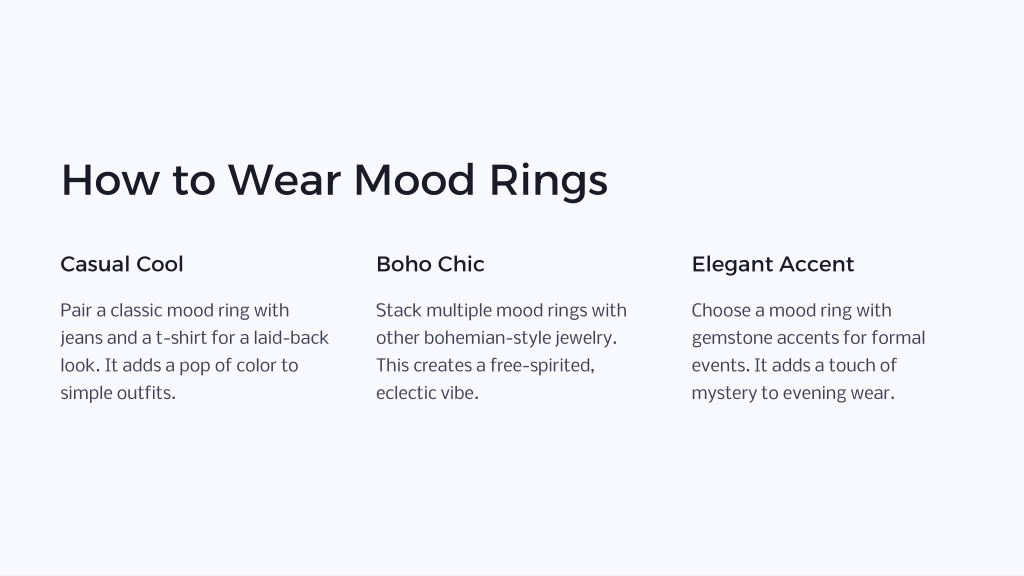Click the "eclectic vibe." text line
The image size is (1024, 576).
(427, 392)
